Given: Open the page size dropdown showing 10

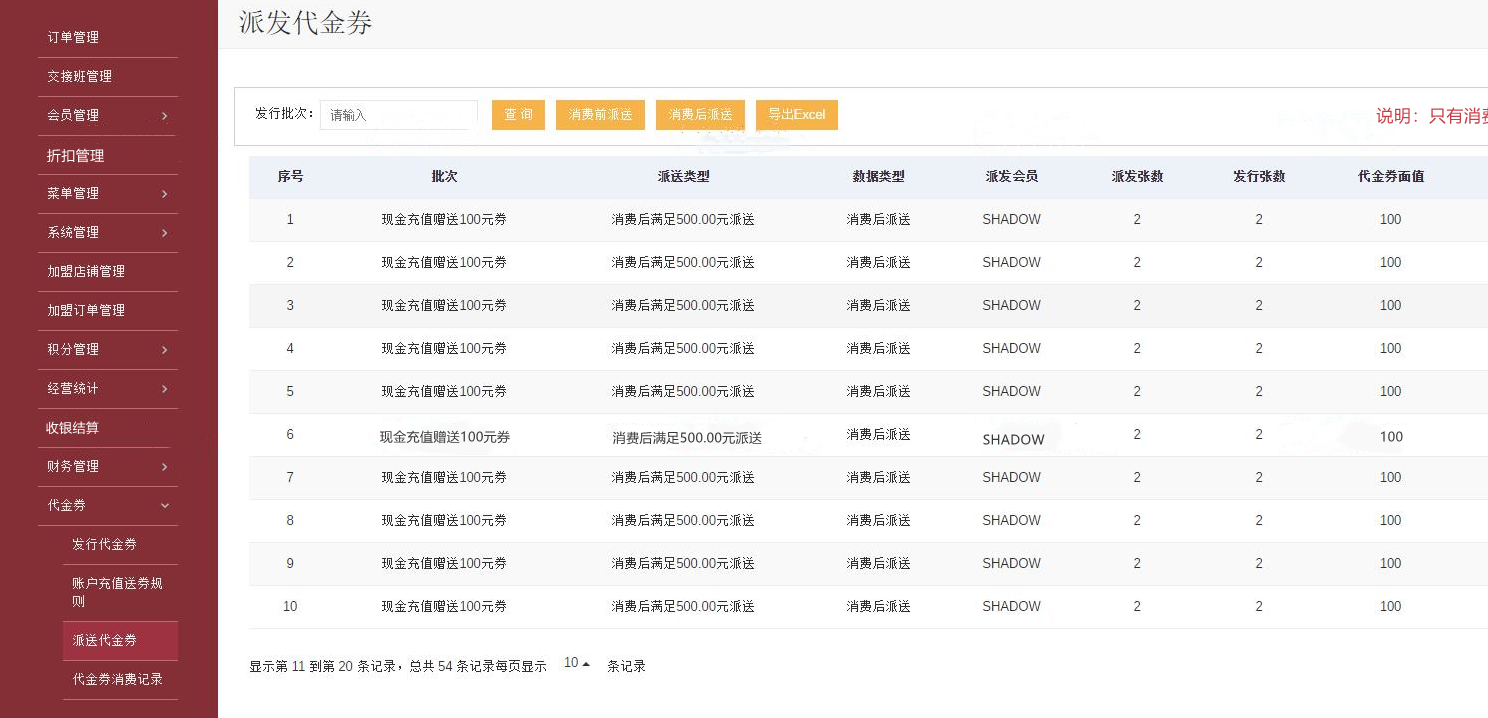Looking at the screenshot, I should coord(576,663).
